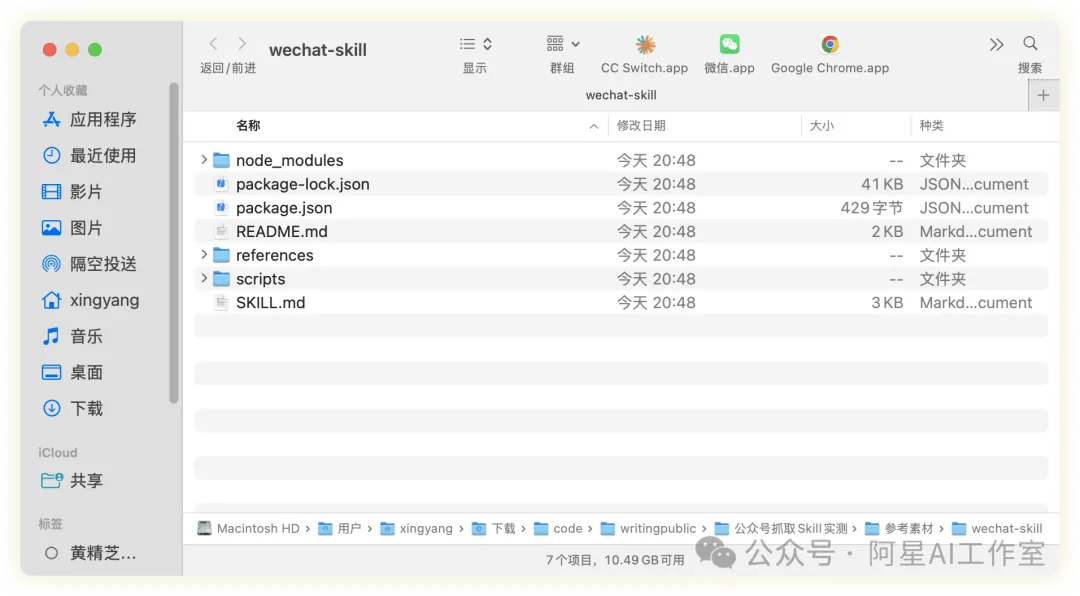Select scripts folder icon
1080x596 pixels.
click(x=221, y=279)
